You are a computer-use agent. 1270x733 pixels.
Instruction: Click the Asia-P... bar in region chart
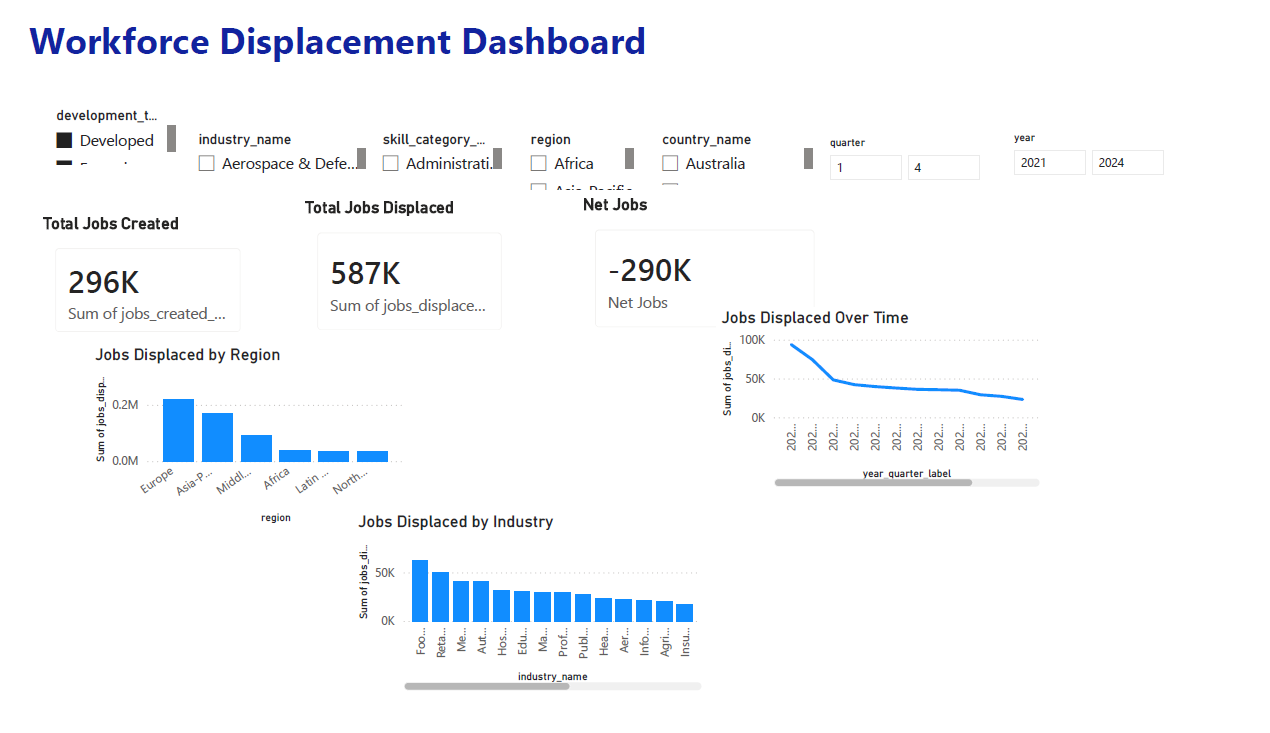click(217, 437)
